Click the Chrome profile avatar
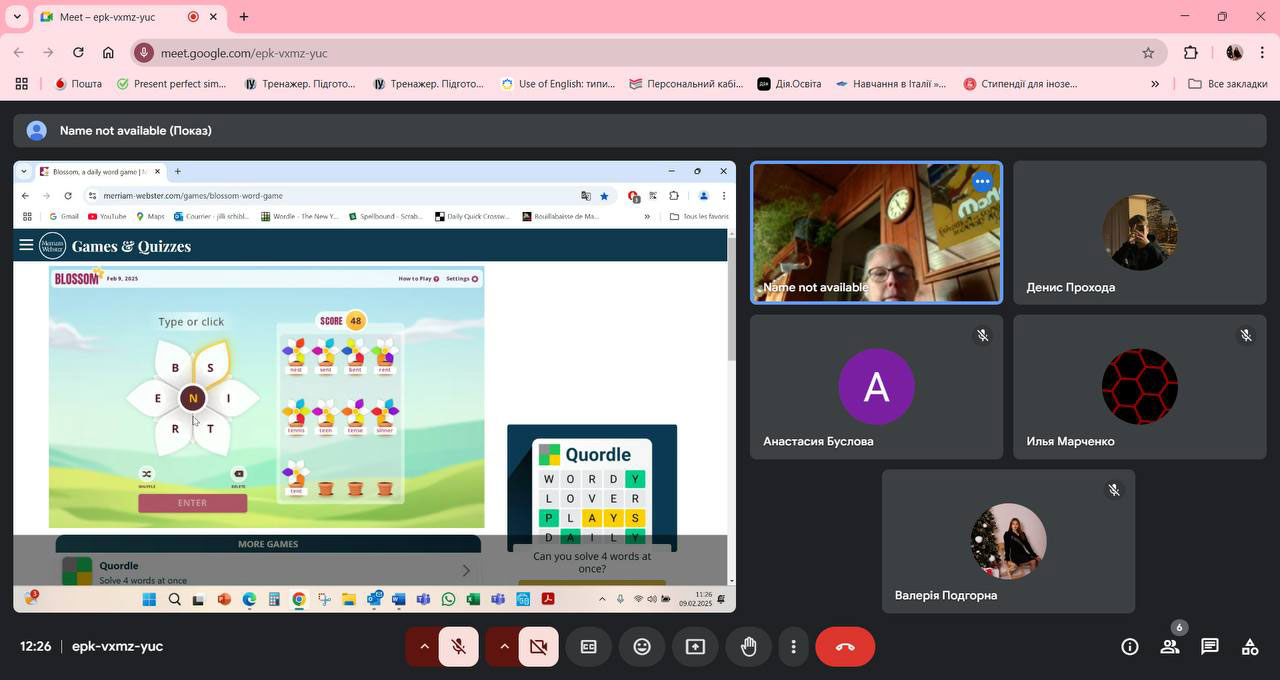This screenshot has height=680, width=1280. [1234, 53]
